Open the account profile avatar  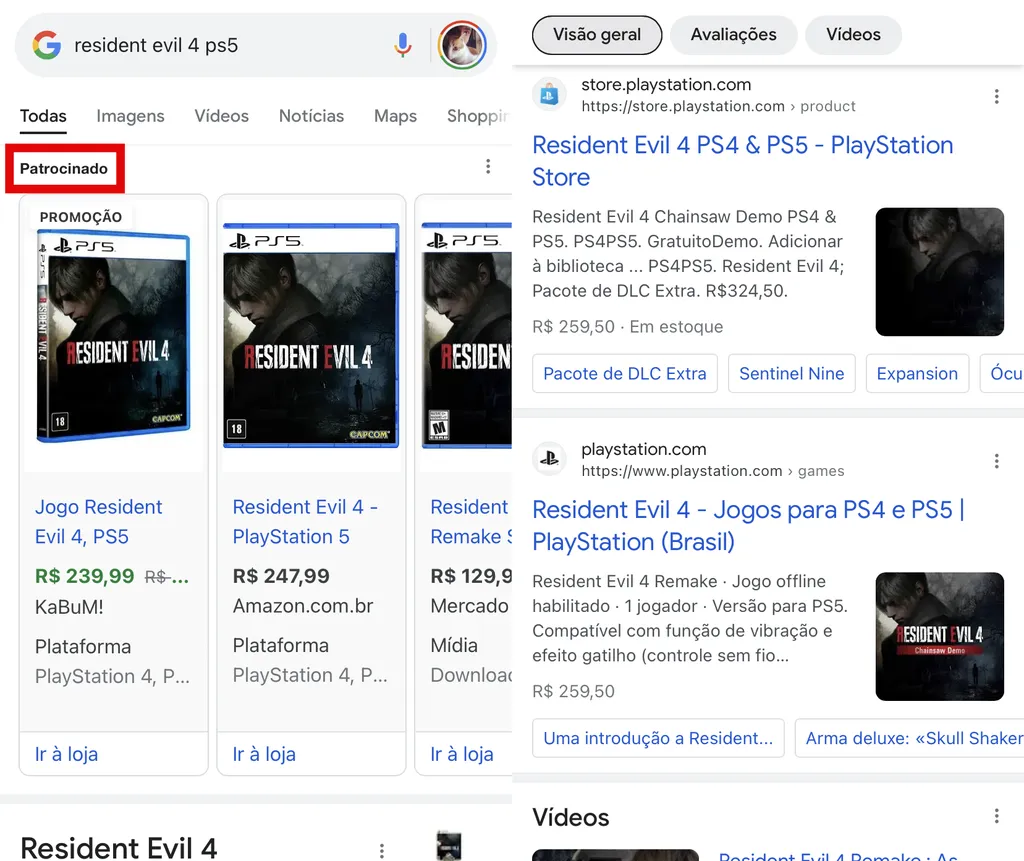(x=462, y=45)
